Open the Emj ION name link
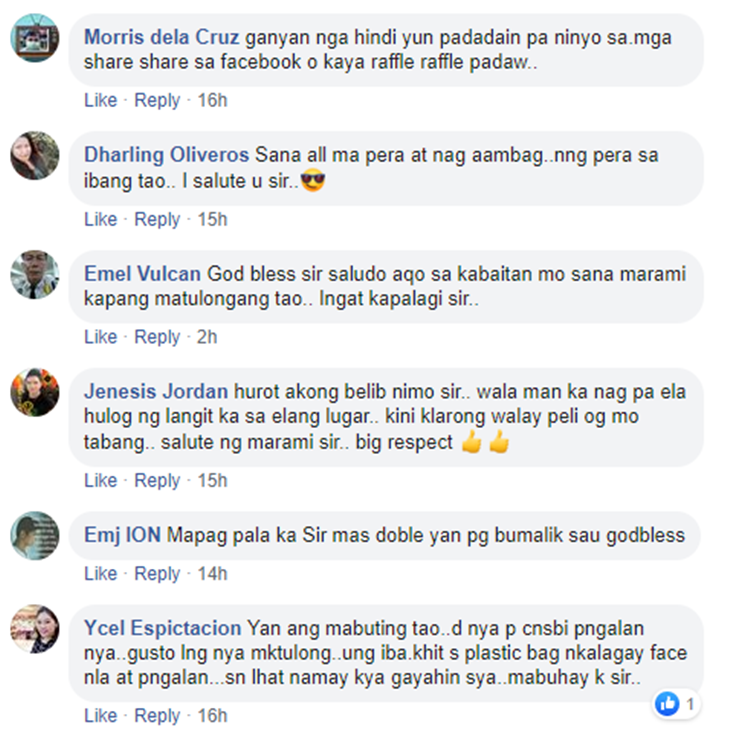The height and width of the screenshot is (730, 750). [122, 535]
